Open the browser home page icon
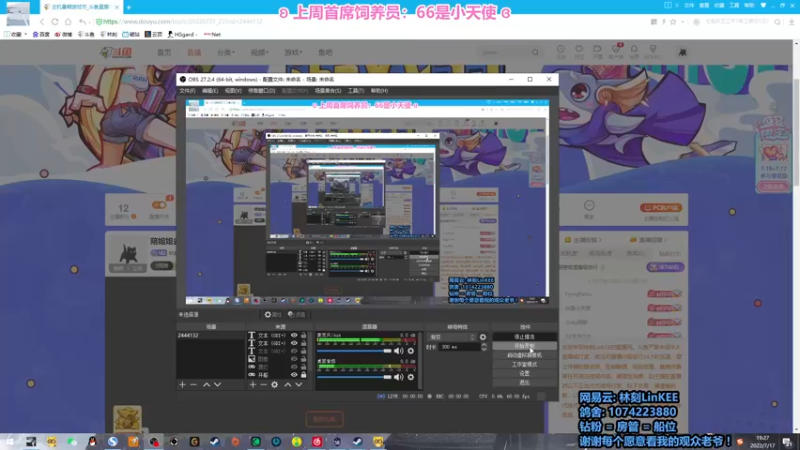This screenshot has width=800, height=450. click(68, 22)
